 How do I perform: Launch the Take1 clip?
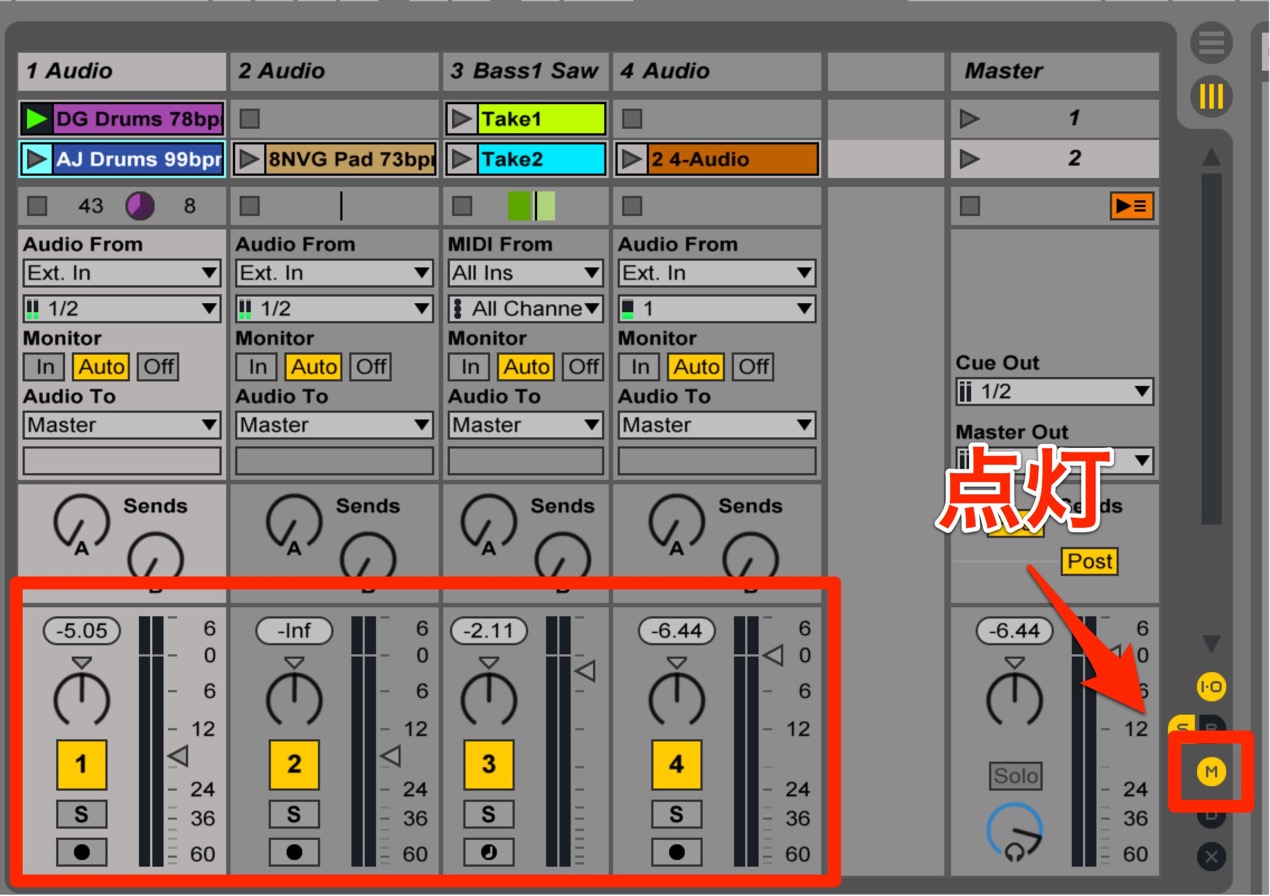pos(461,119)
